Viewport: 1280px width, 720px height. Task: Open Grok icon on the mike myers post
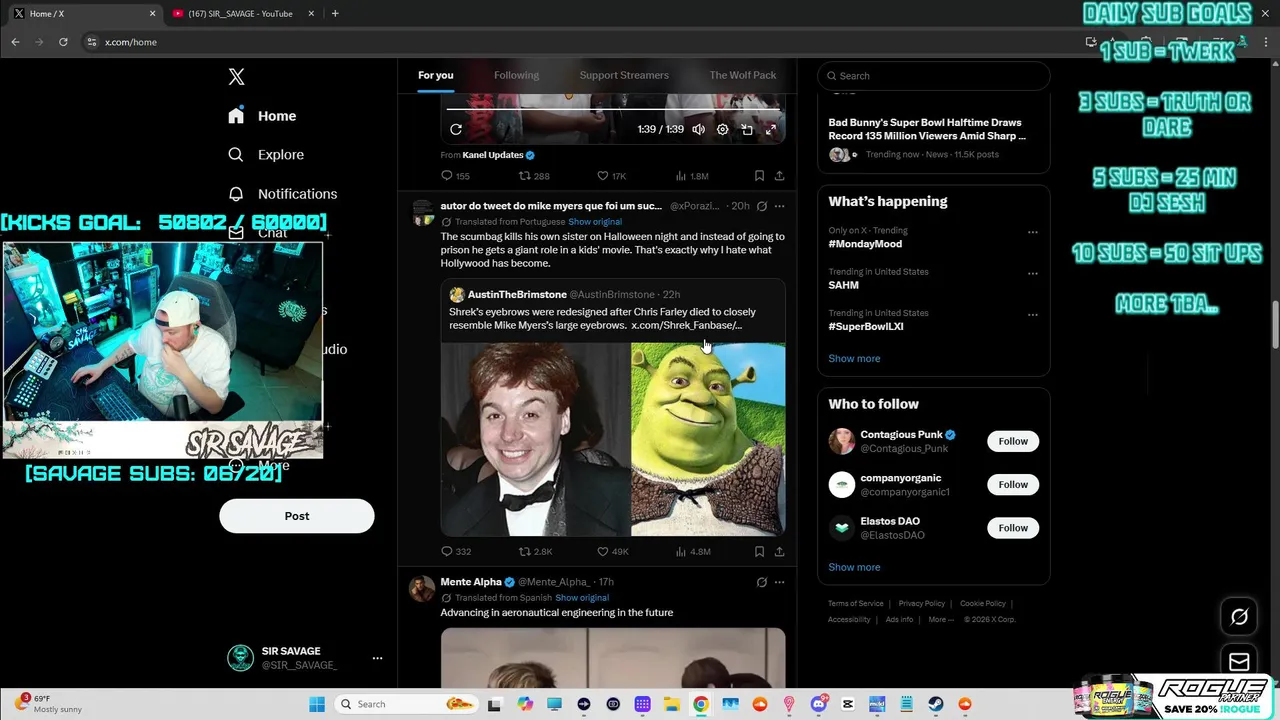[x=761, y=206]
